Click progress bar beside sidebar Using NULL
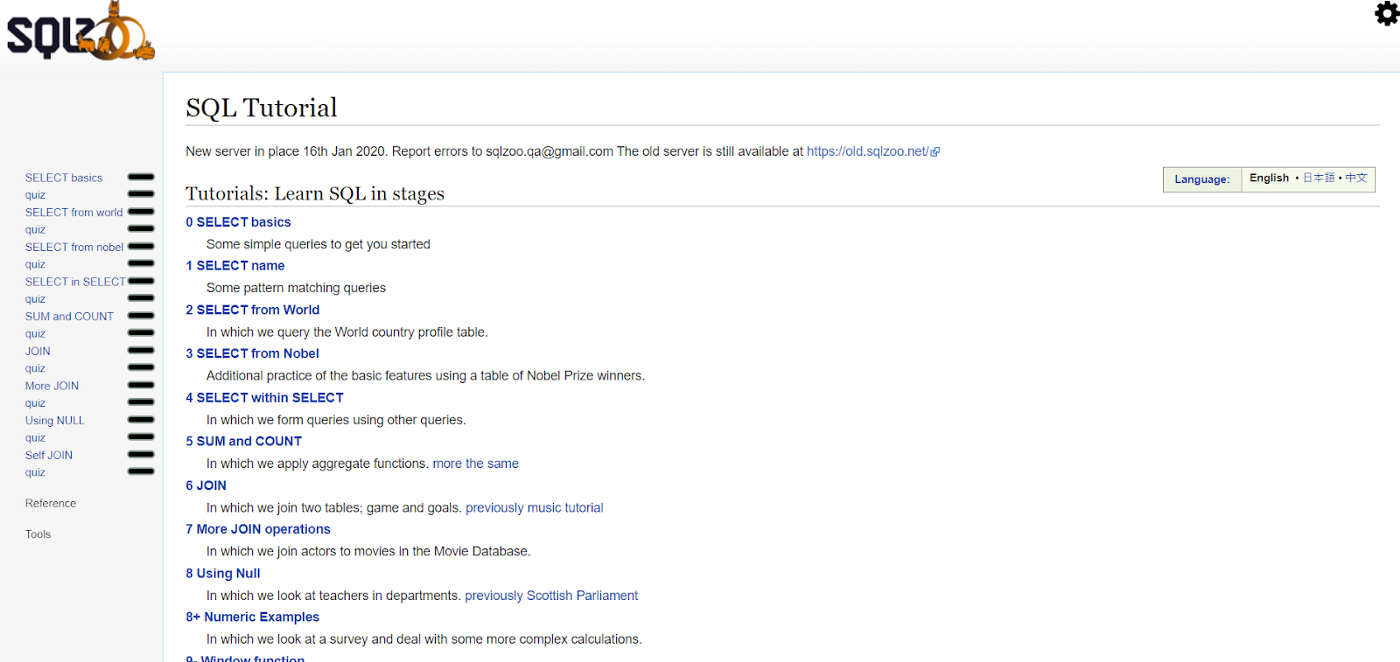The height and width of the screenshot is (662, 1400). pyautogui.click(x=141, y=420)
